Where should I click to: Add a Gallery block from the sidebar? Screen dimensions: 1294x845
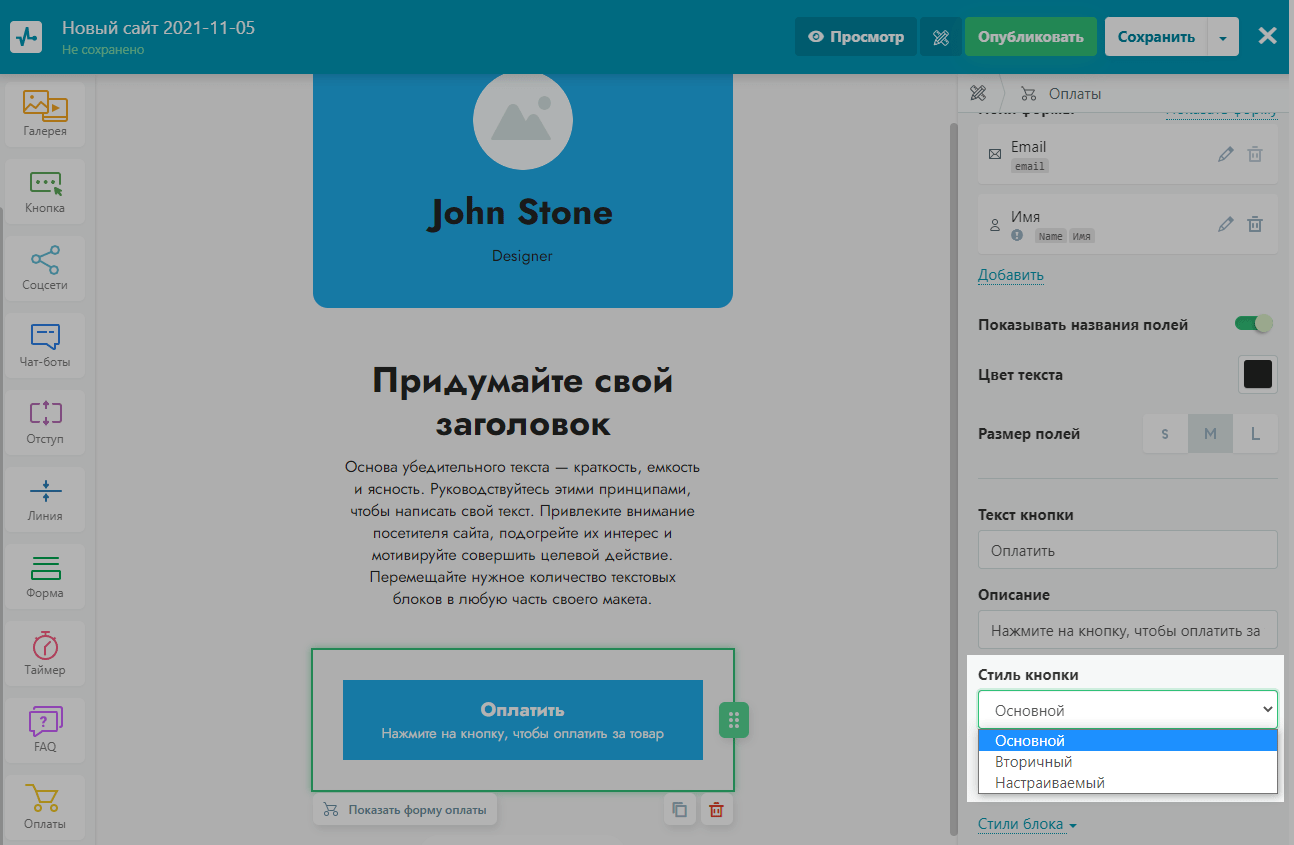pyautogui.click(x=45, y=114)
